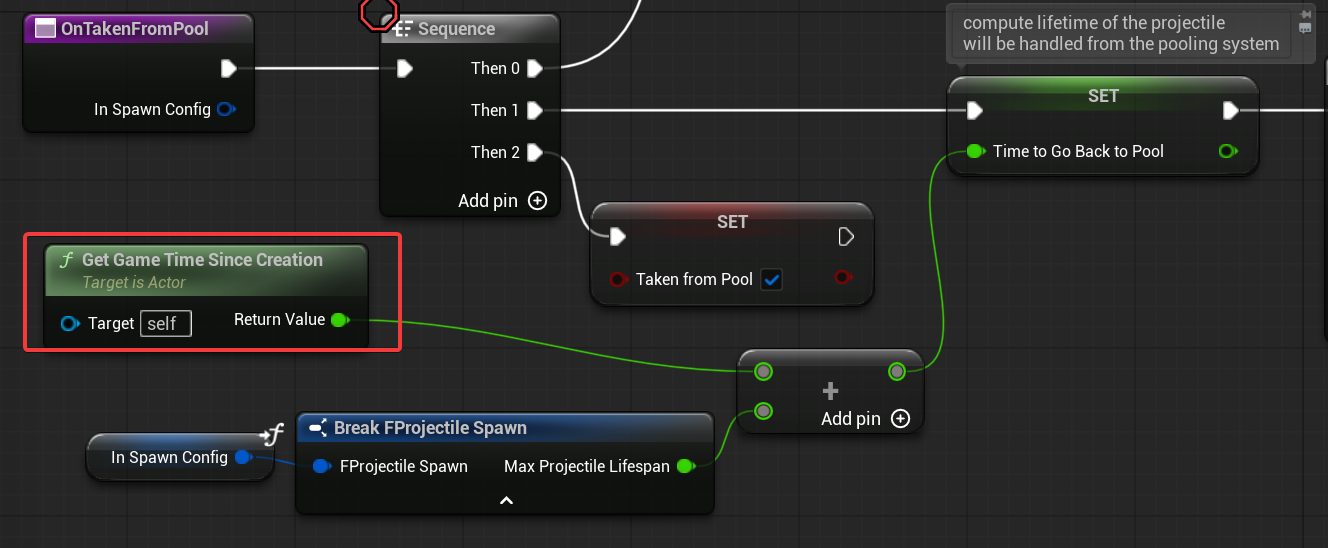This screenshot has height=548, width=1328.
Task: Select the Get Game Time Since Creation node title
Action: [202, 260]
